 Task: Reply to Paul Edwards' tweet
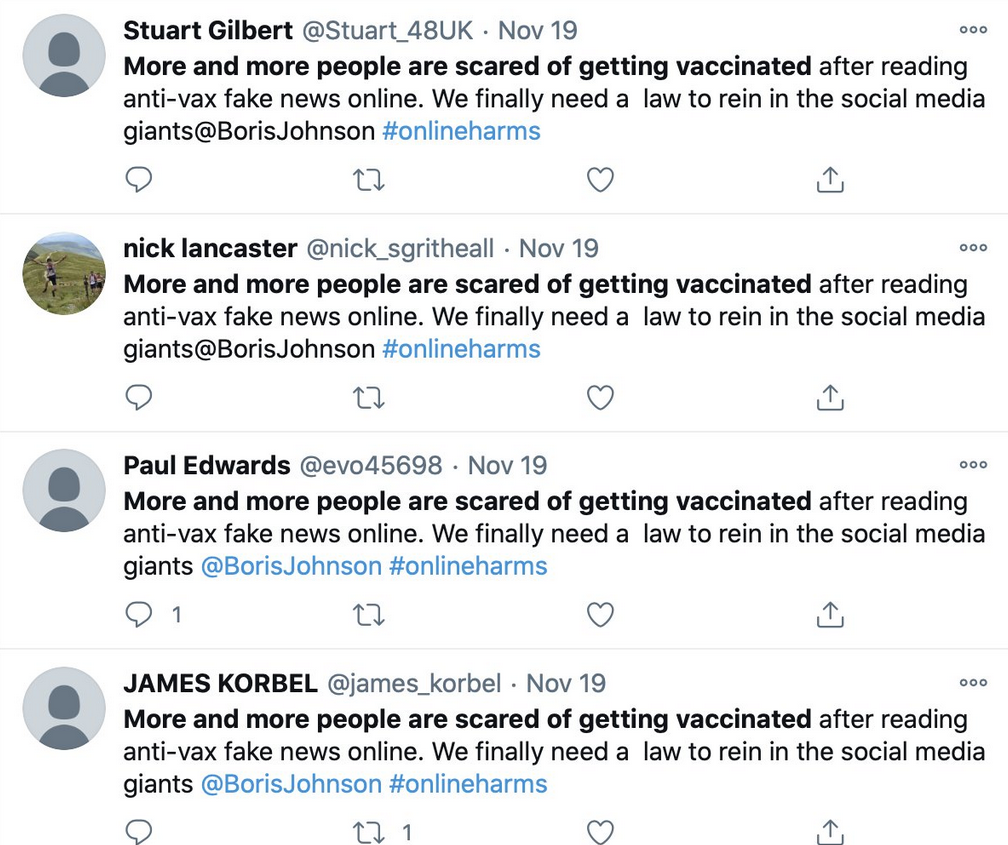tap(138, 615)
